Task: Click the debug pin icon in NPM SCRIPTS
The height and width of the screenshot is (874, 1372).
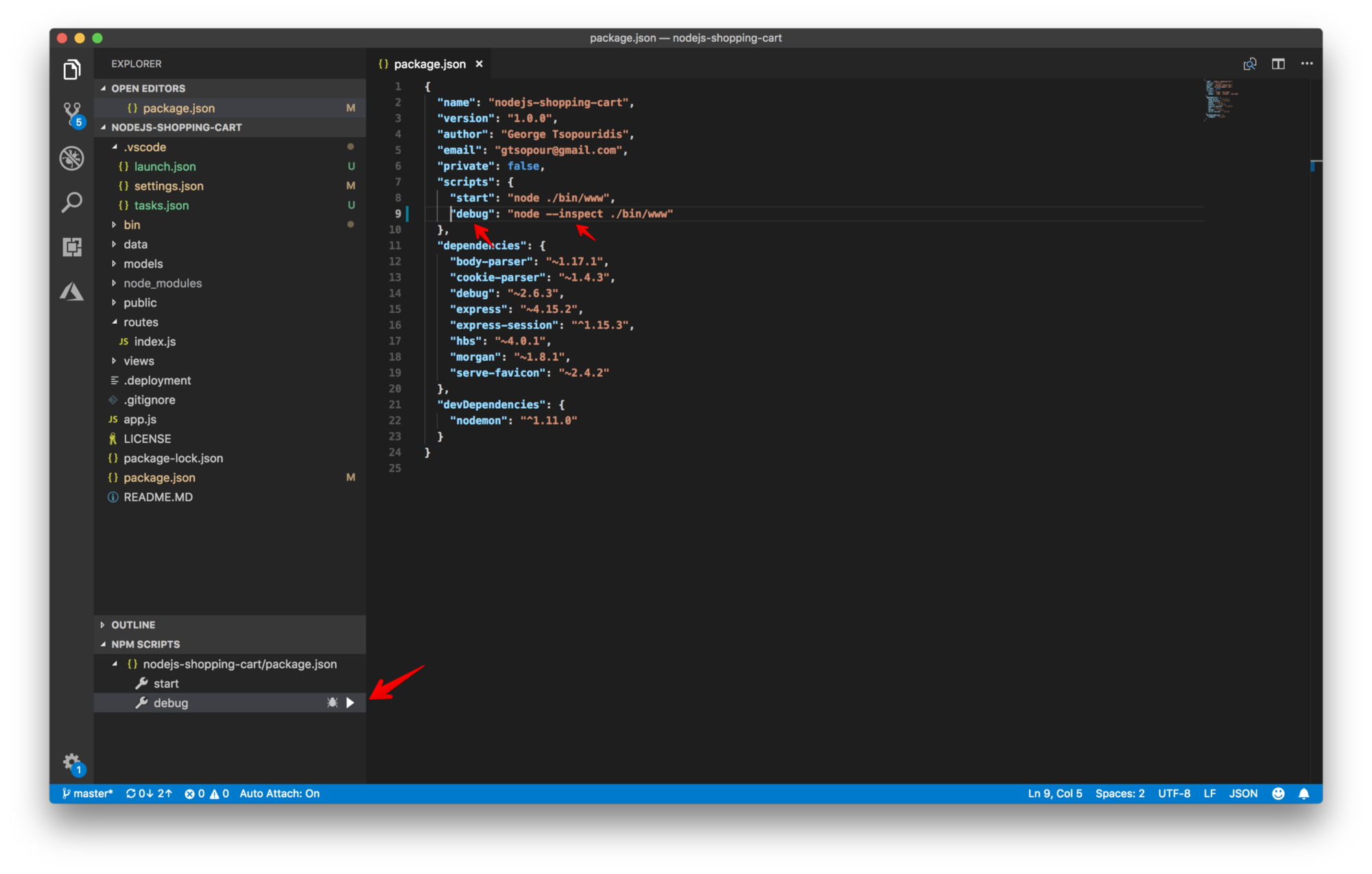Action: 333,702
